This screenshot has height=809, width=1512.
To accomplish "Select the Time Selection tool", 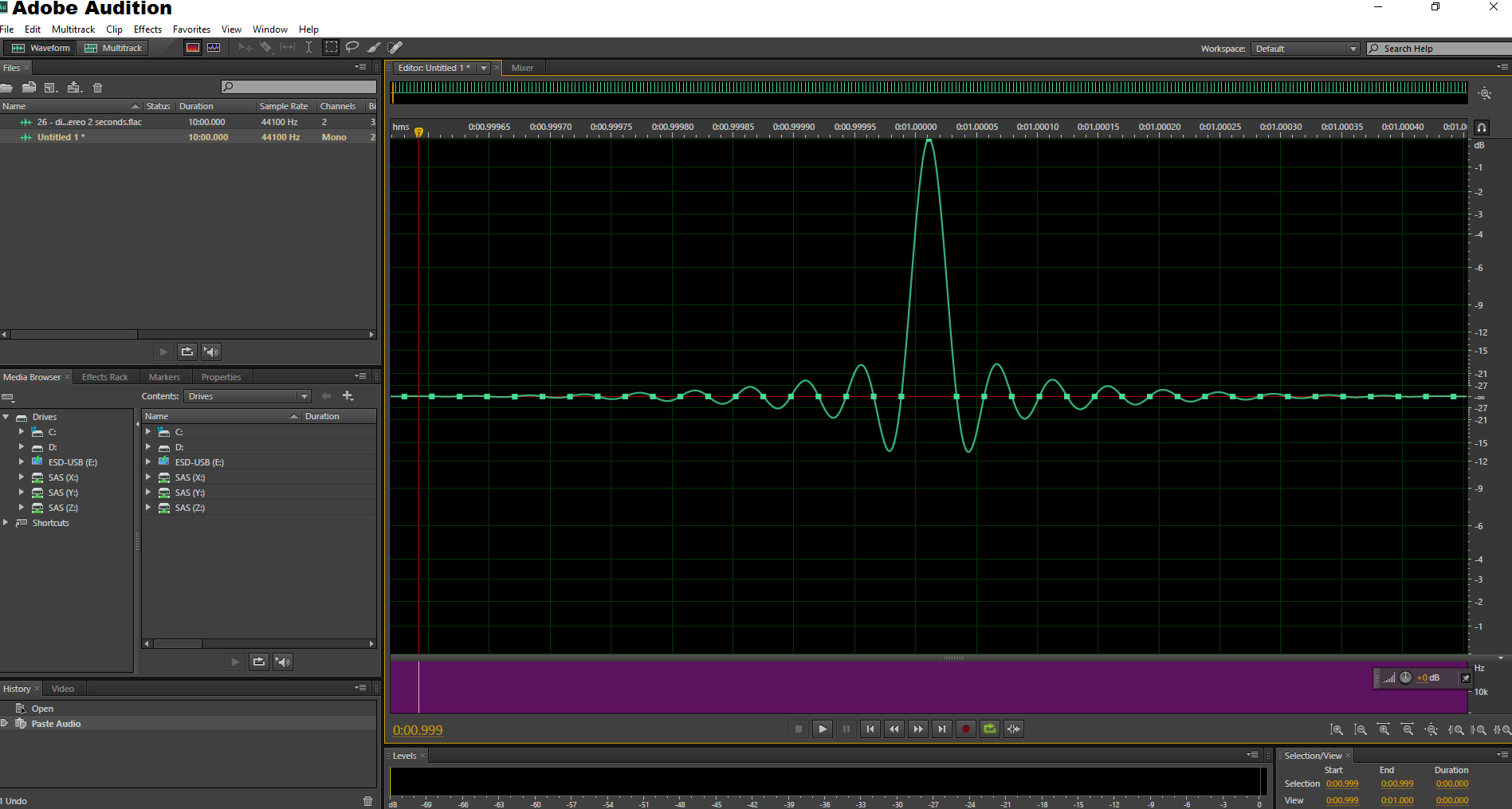I will coord(308,48).
